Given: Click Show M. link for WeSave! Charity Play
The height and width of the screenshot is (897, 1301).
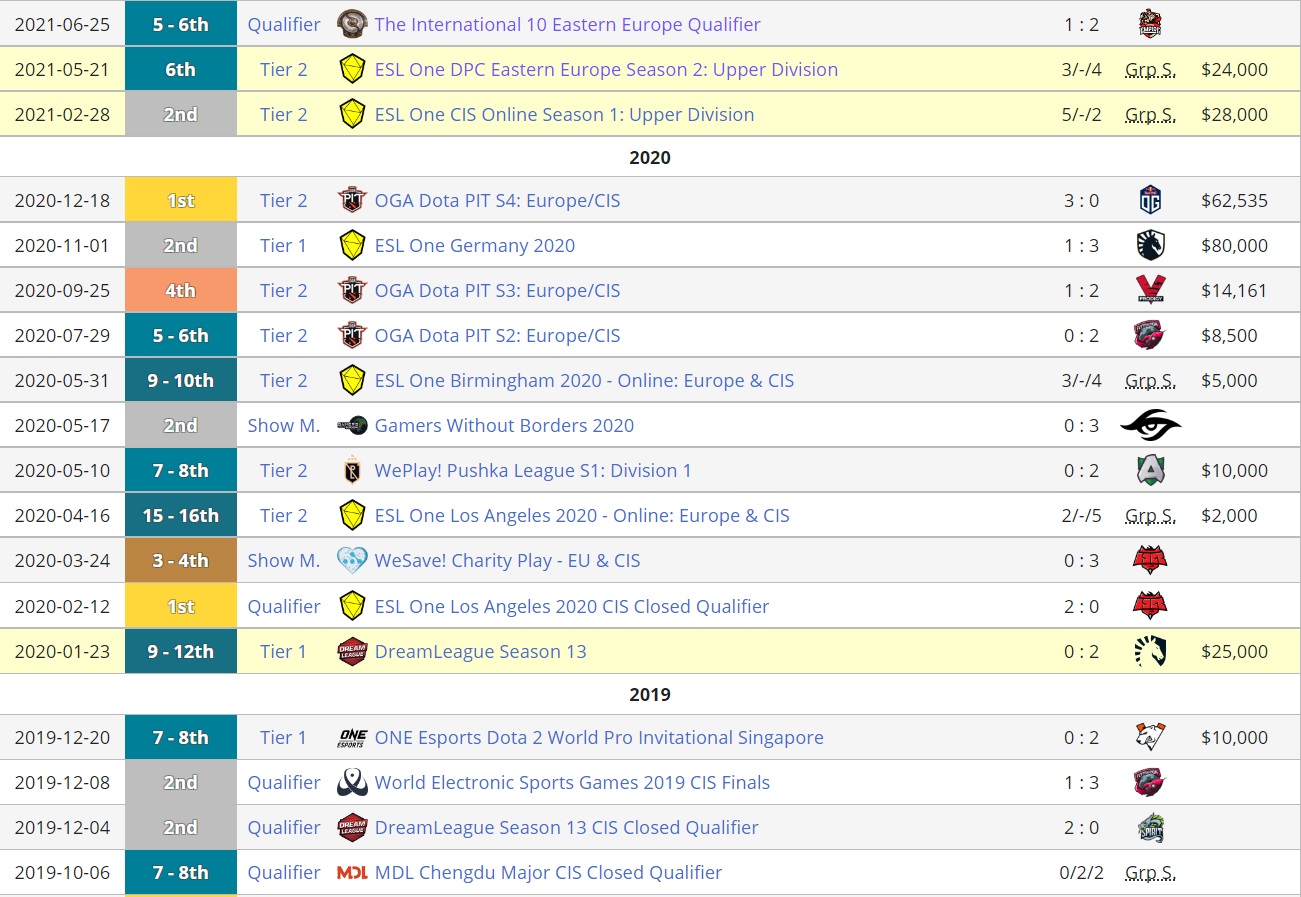Looking at the screenshot, I should pos(283,561).
